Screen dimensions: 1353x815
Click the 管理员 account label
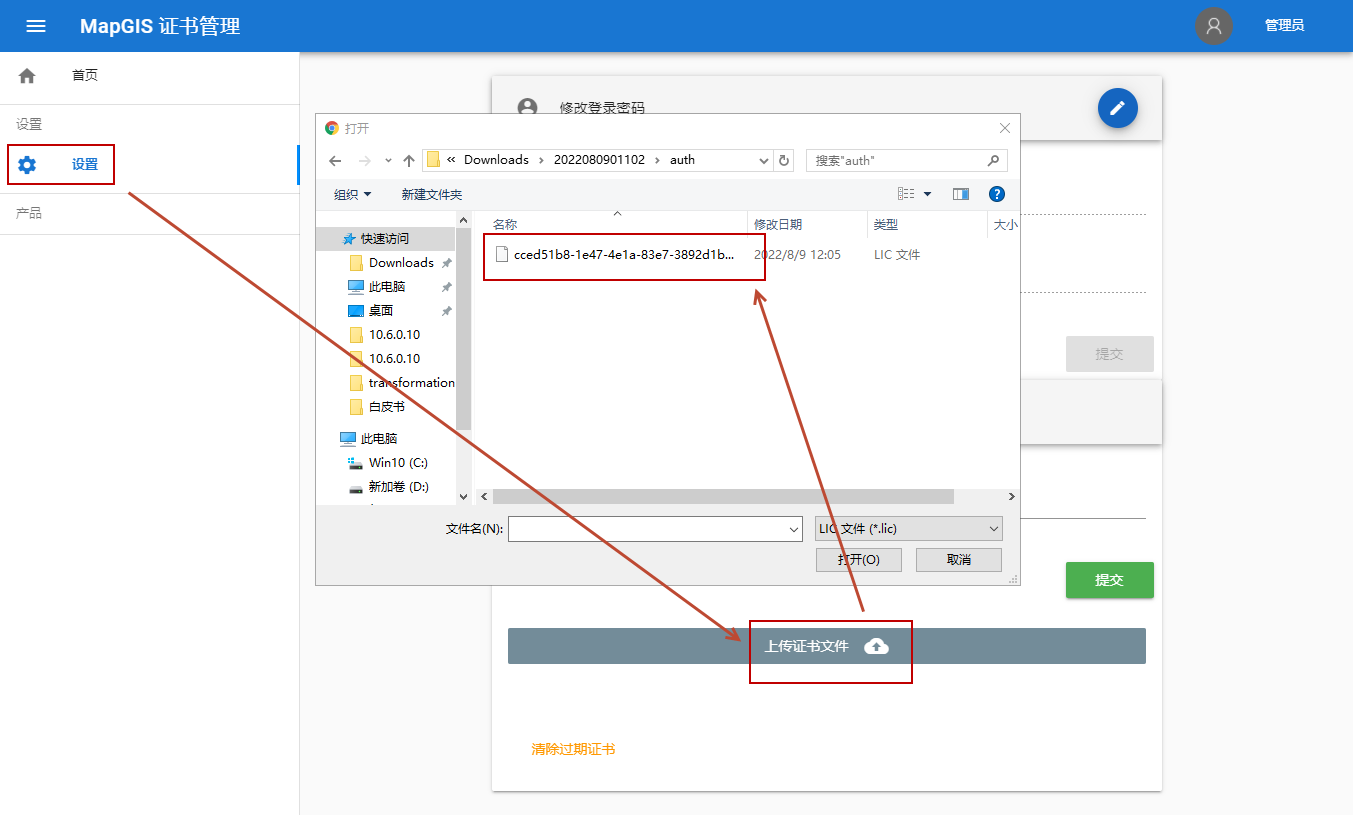click(1284, 26)
